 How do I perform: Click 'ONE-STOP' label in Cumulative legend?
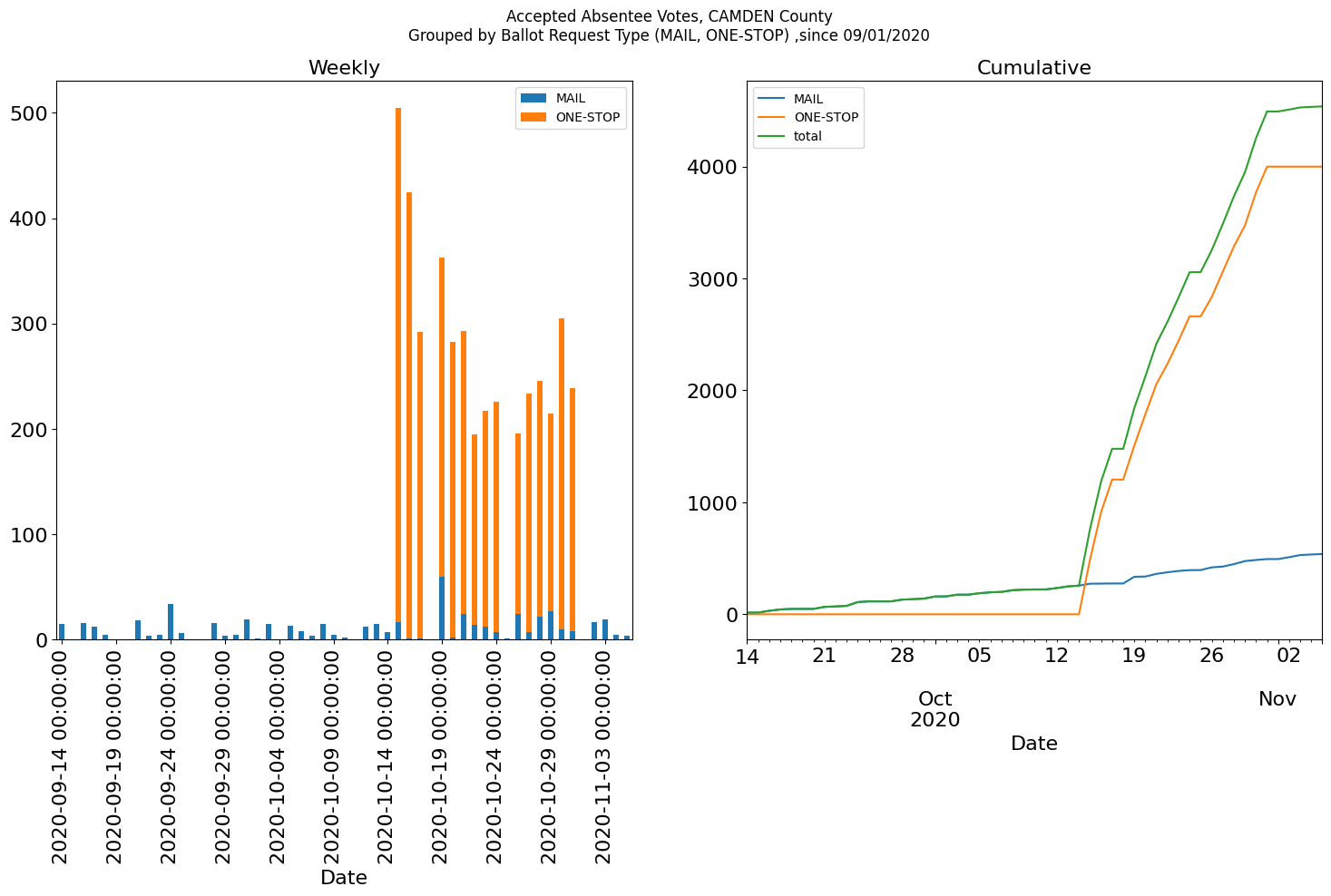pos(826,118)
